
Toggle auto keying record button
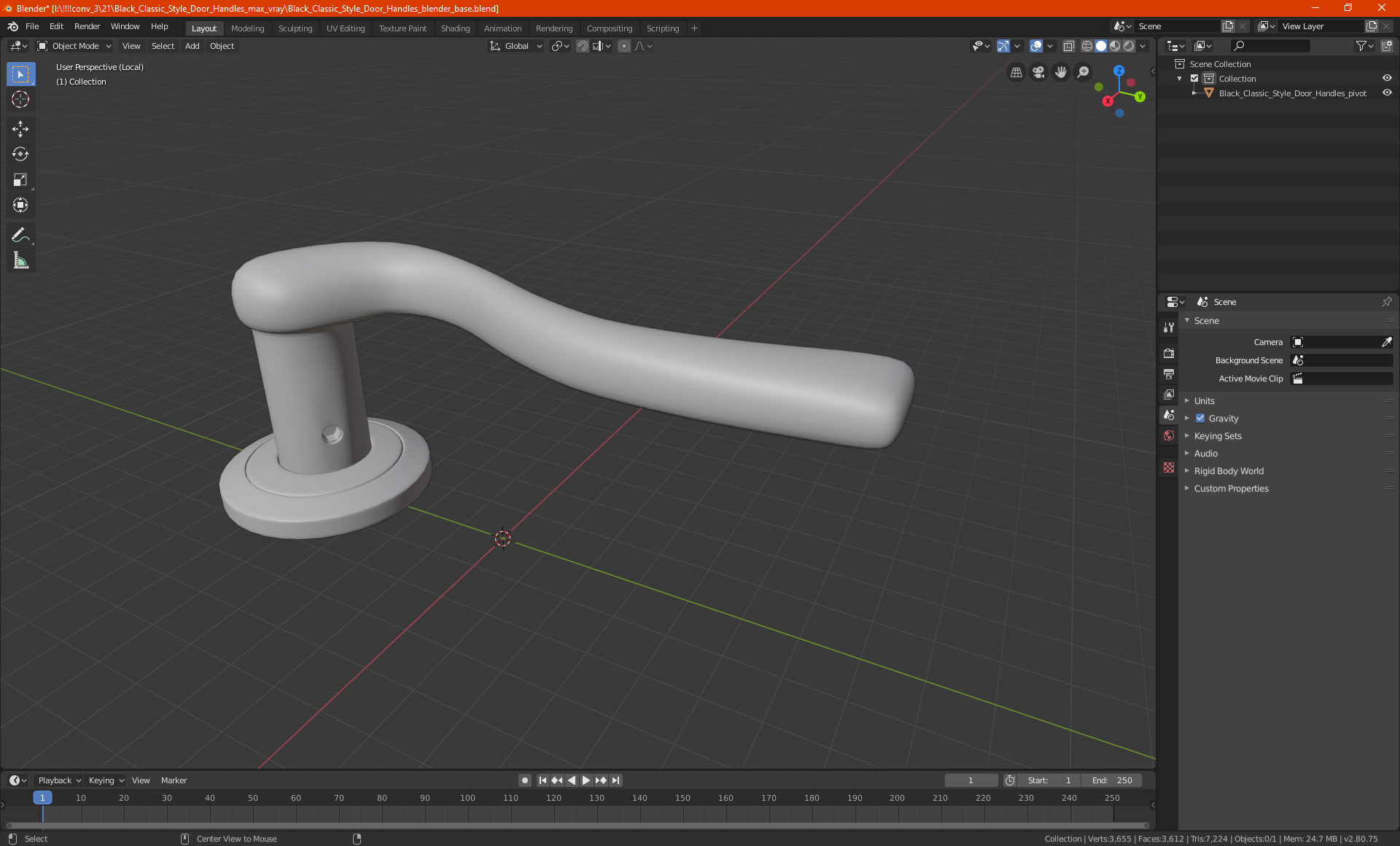coord(524,780)
